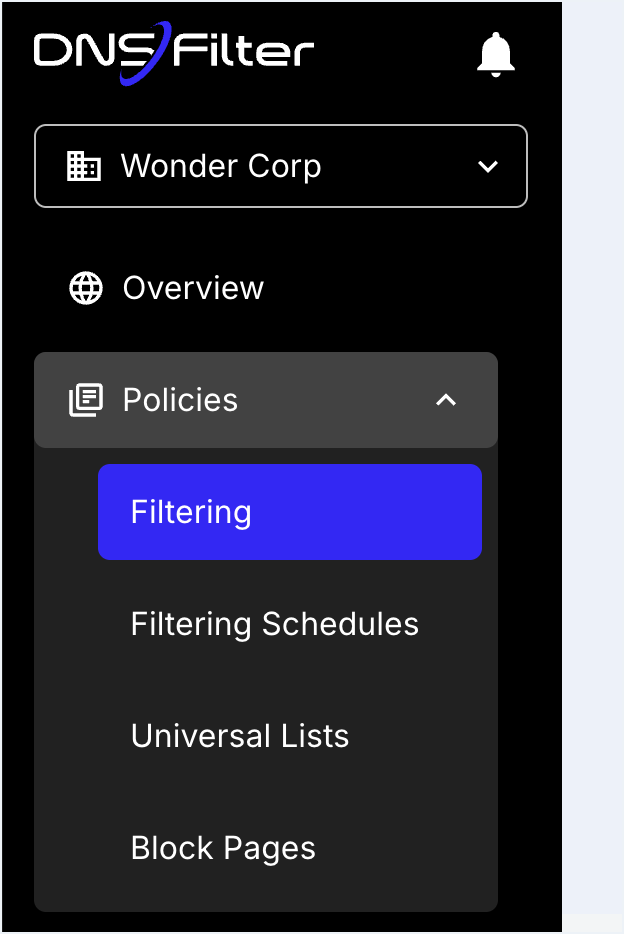Click the globe icon next to Overview
Image resolution: width=624 pixels, height=934 pixels.
86,288
